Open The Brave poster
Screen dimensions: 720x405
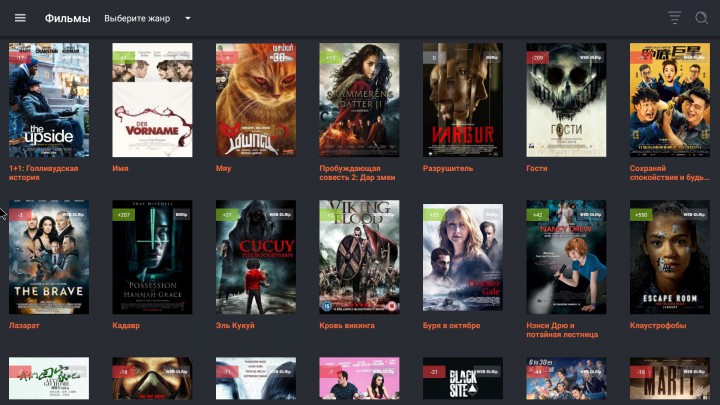coord(48,257)
